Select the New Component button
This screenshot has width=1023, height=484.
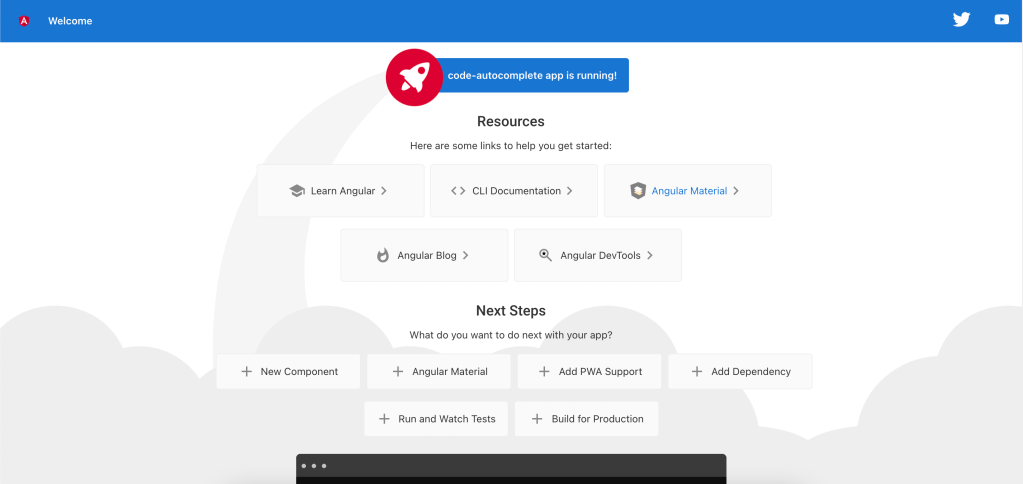(x=289, y=371)
